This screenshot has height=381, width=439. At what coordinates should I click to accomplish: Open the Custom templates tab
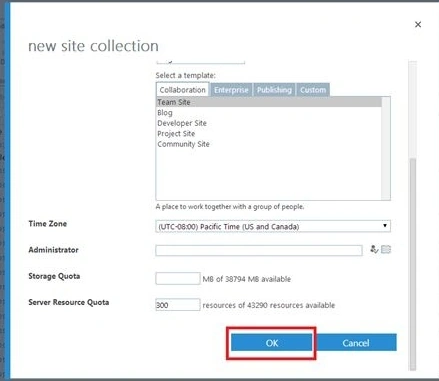click(313, 90)
